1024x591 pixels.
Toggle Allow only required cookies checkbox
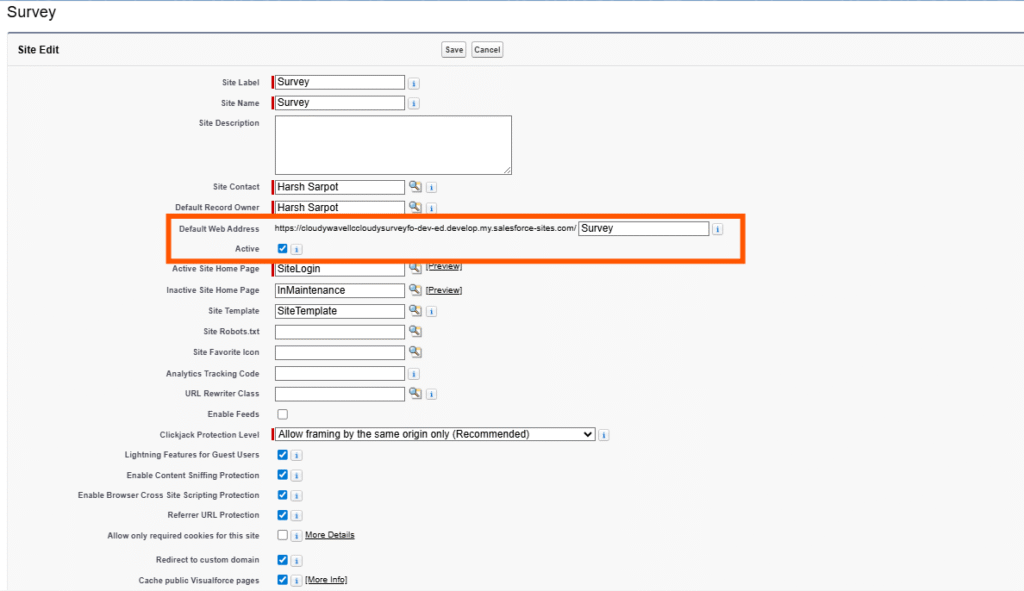(283, 535)
